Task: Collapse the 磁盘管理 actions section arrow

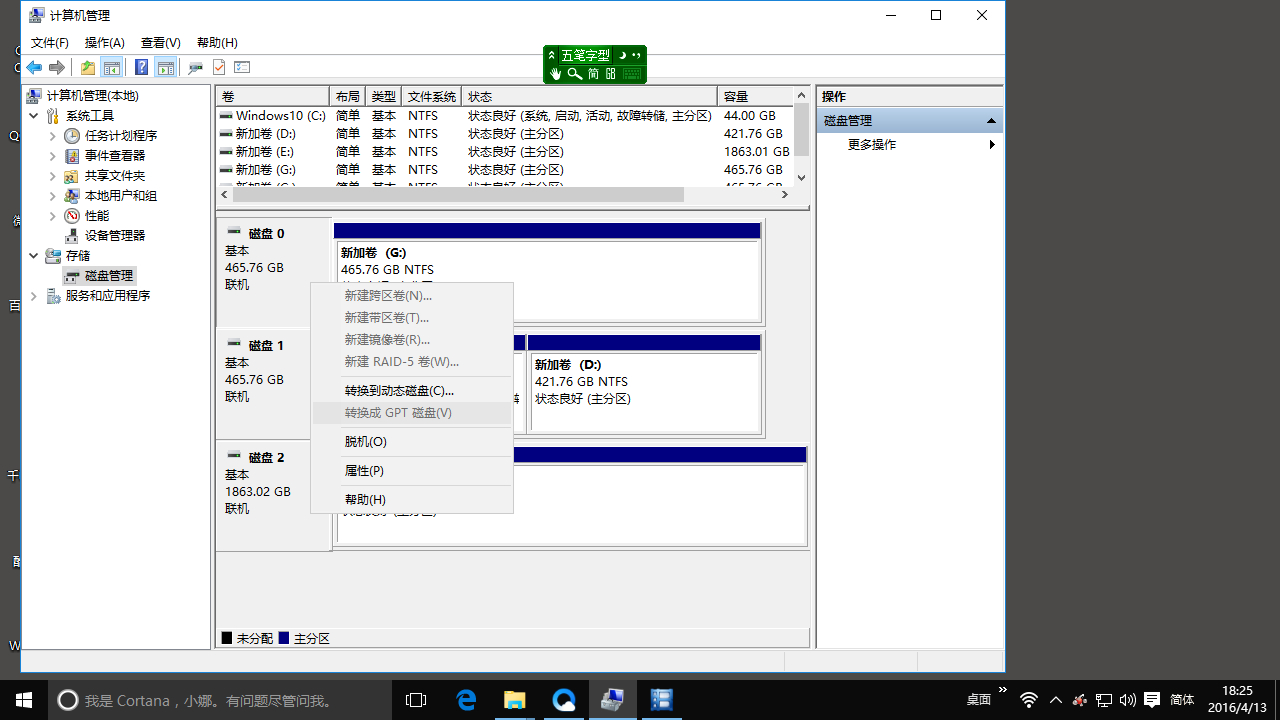Action: [x=991, y=121]
